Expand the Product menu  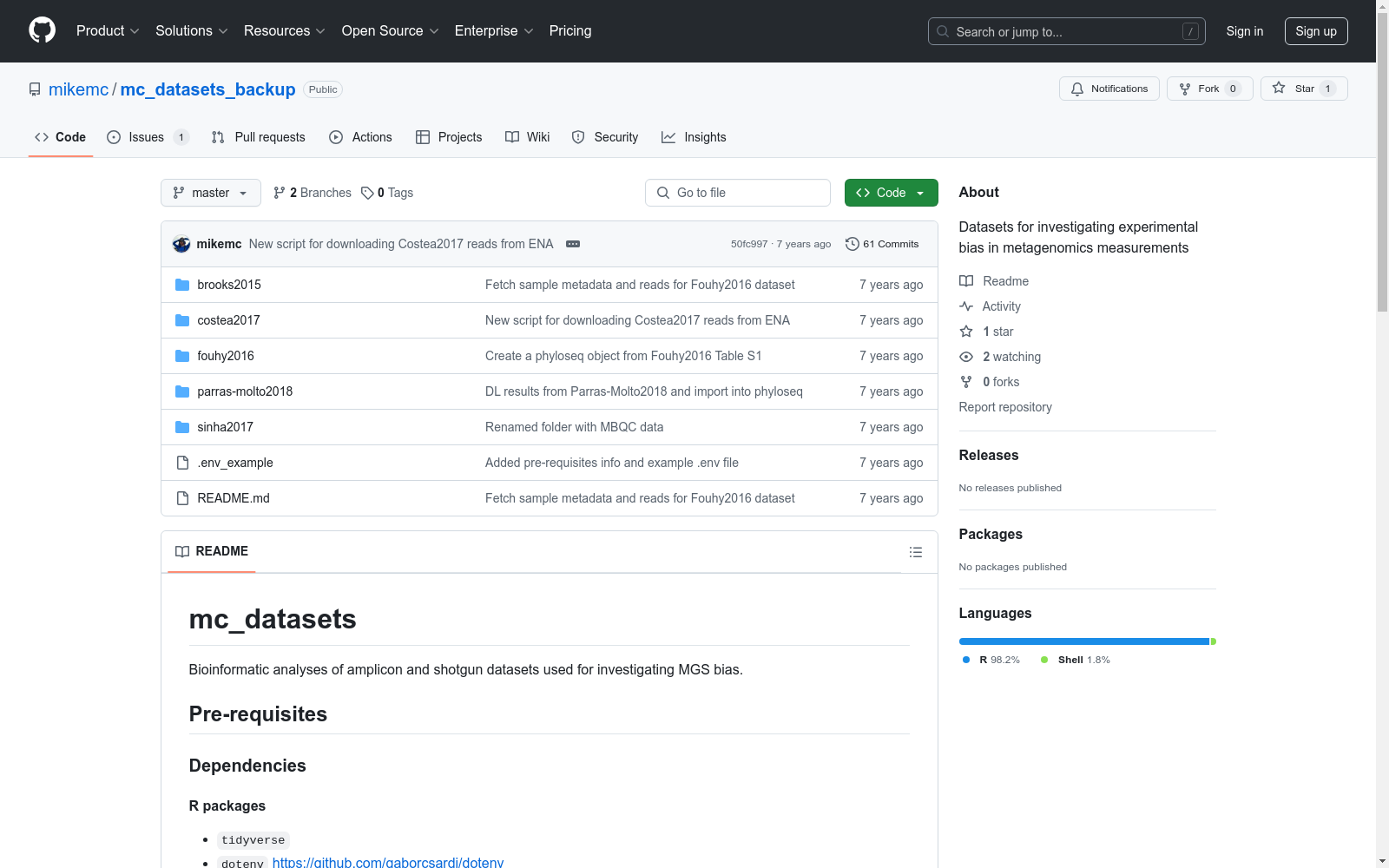(108, 30)
